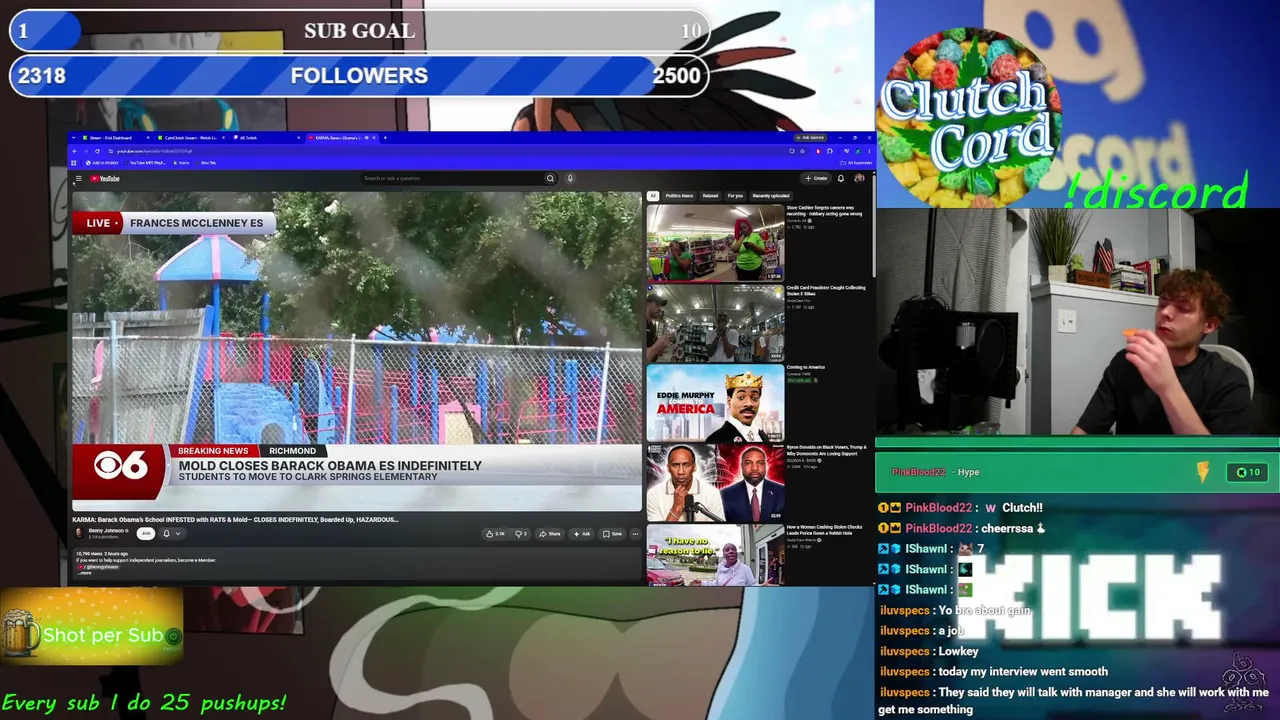
Task: Click the YouTube search magnifier button
Action: [549, 179]
